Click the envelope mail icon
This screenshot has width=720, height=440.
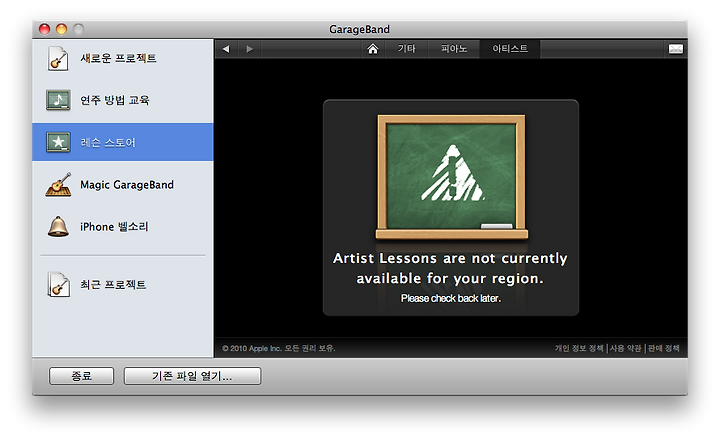click(x=675, y=49)
